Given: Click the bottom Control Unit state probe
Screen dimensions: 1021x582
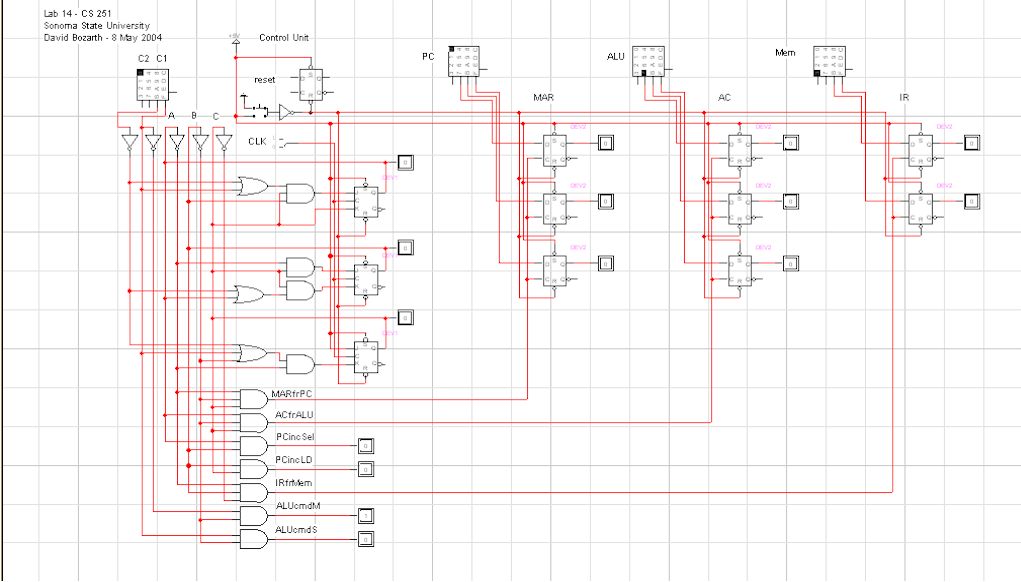Looking at the screenshot, I should click(405, 318).
